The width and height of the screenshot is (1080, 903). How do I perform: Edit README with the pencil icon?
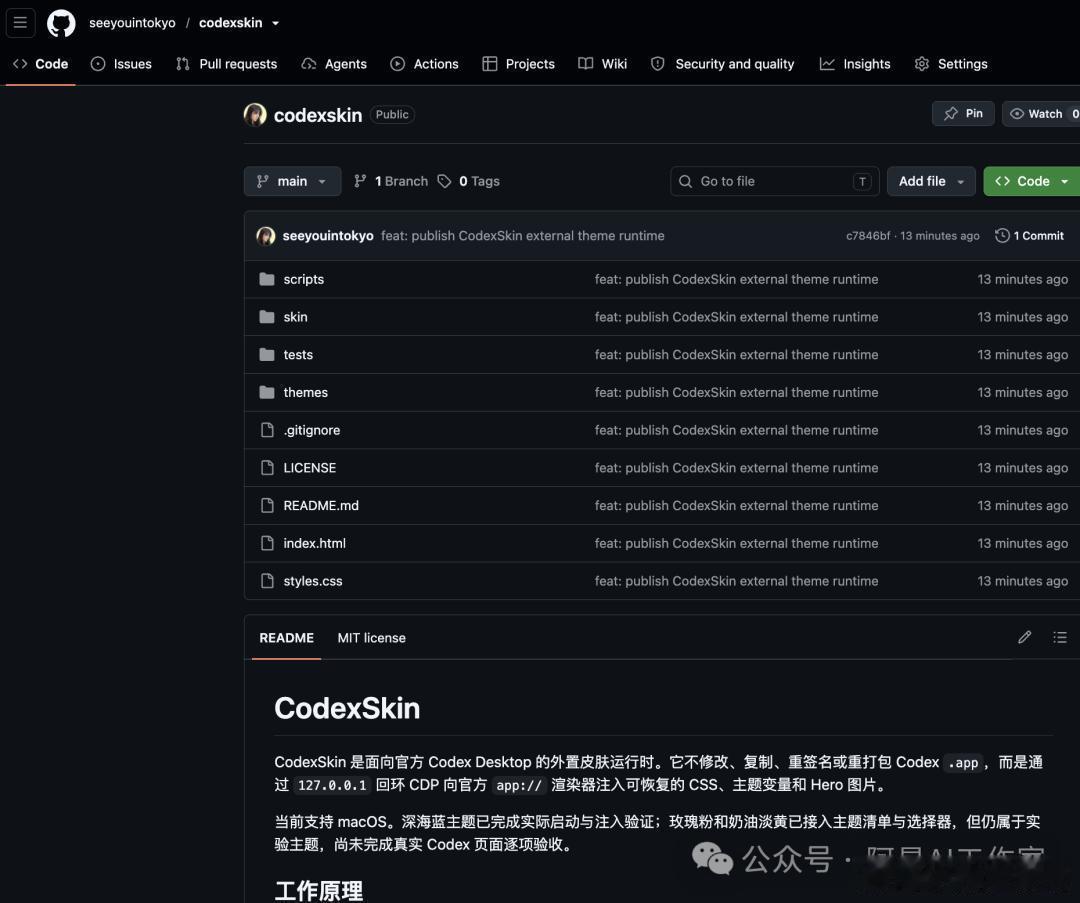coord(1024,637)
